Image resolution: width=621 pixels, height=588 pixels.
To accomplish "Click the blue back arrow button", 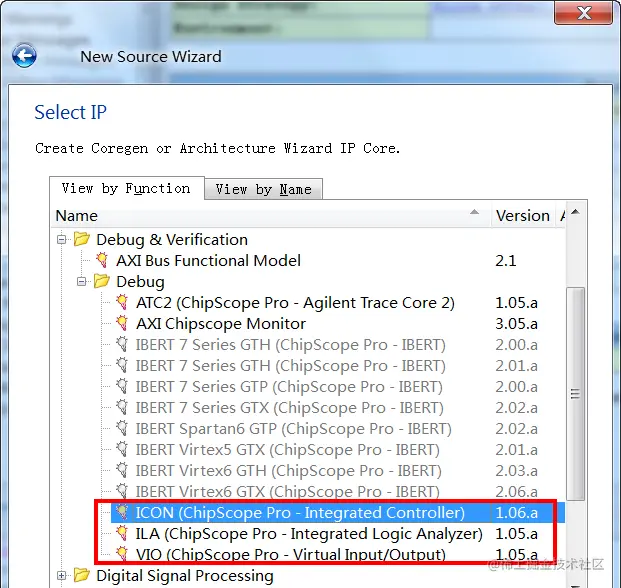I will click(x=24, y=55).
